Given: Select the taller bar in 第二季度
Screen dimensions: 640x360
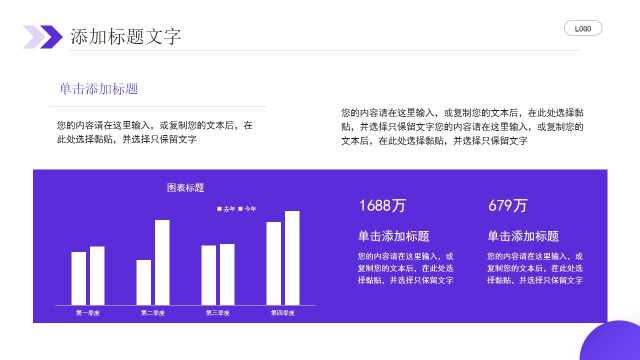Looking at the screenshot, I should click(162, 262).
